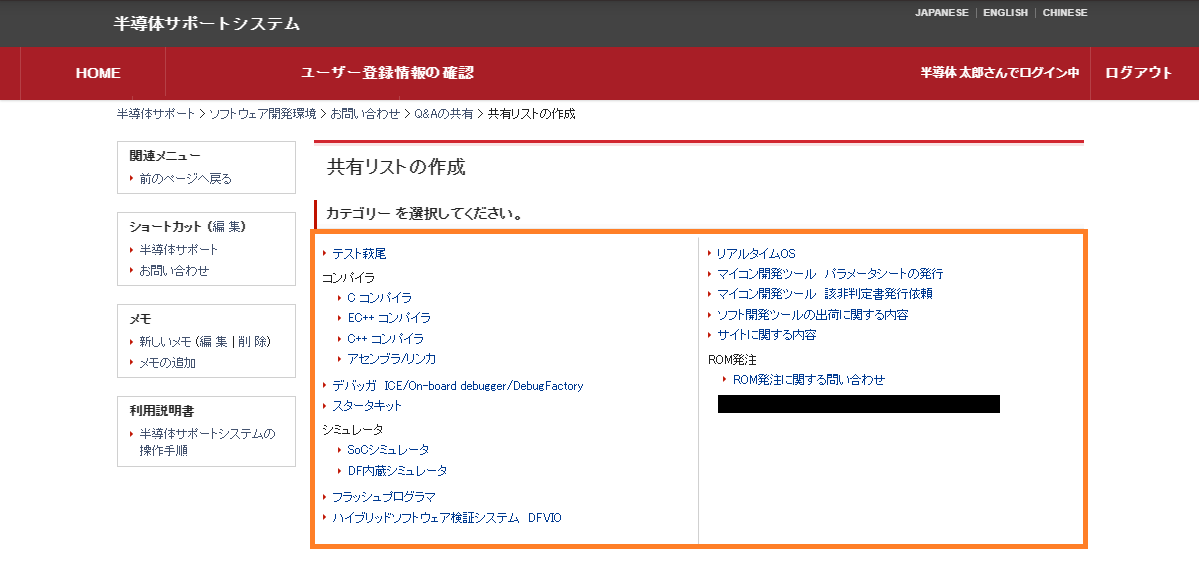Select マイコン開発ツール 該非判定書発行依頼
This screenshot has width=1199, height=583.
[824, 294]
